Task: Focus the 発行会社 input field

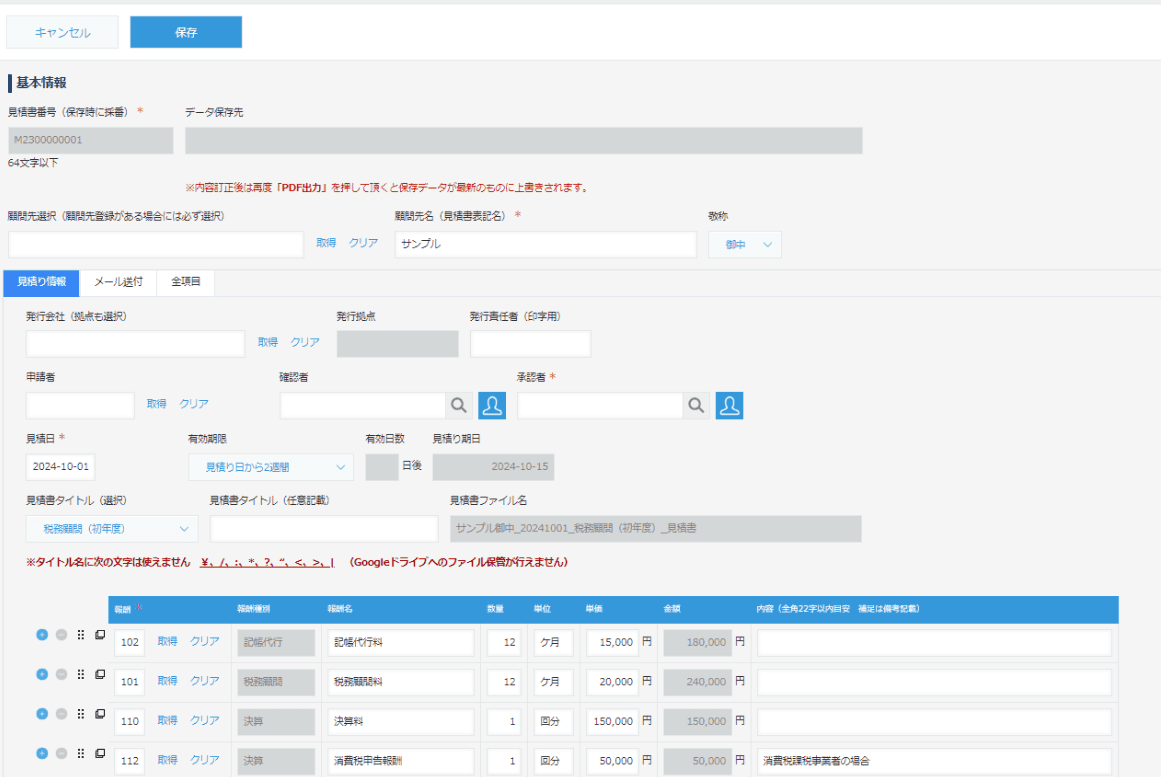Action: tap(135, 344)
